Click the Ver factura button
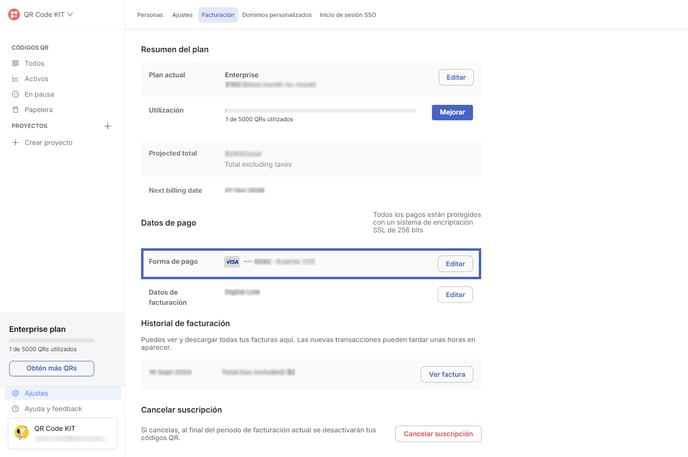 [x=447, y=374]
